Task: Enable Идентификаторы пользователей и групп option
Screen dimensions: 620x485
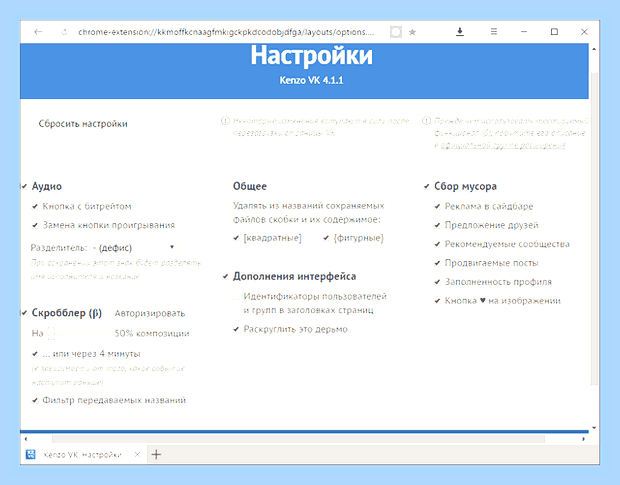Action: click(x=236, y=296)
